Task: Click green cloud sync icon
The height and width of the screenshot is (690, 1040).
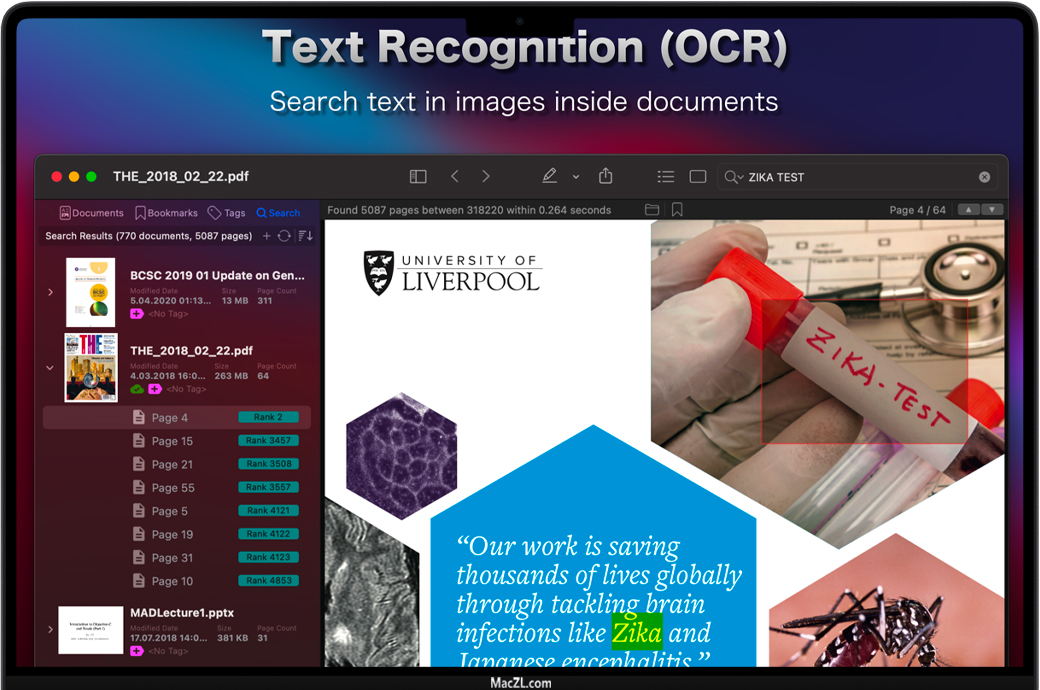Action: pos(137,389)
